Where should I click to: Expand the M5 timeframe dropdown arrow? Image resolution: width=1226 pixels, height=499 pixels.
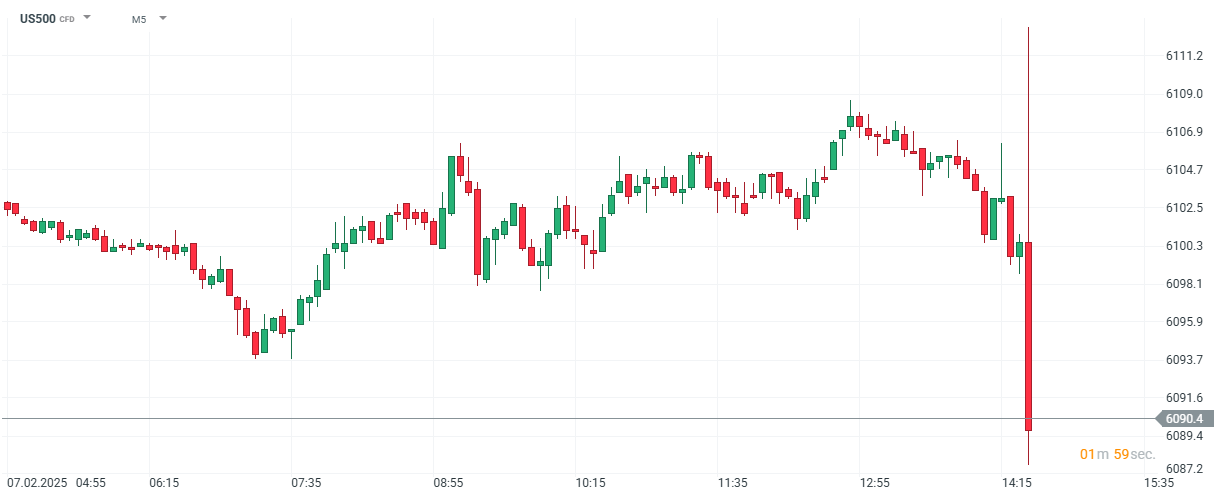tap(163, 18)
